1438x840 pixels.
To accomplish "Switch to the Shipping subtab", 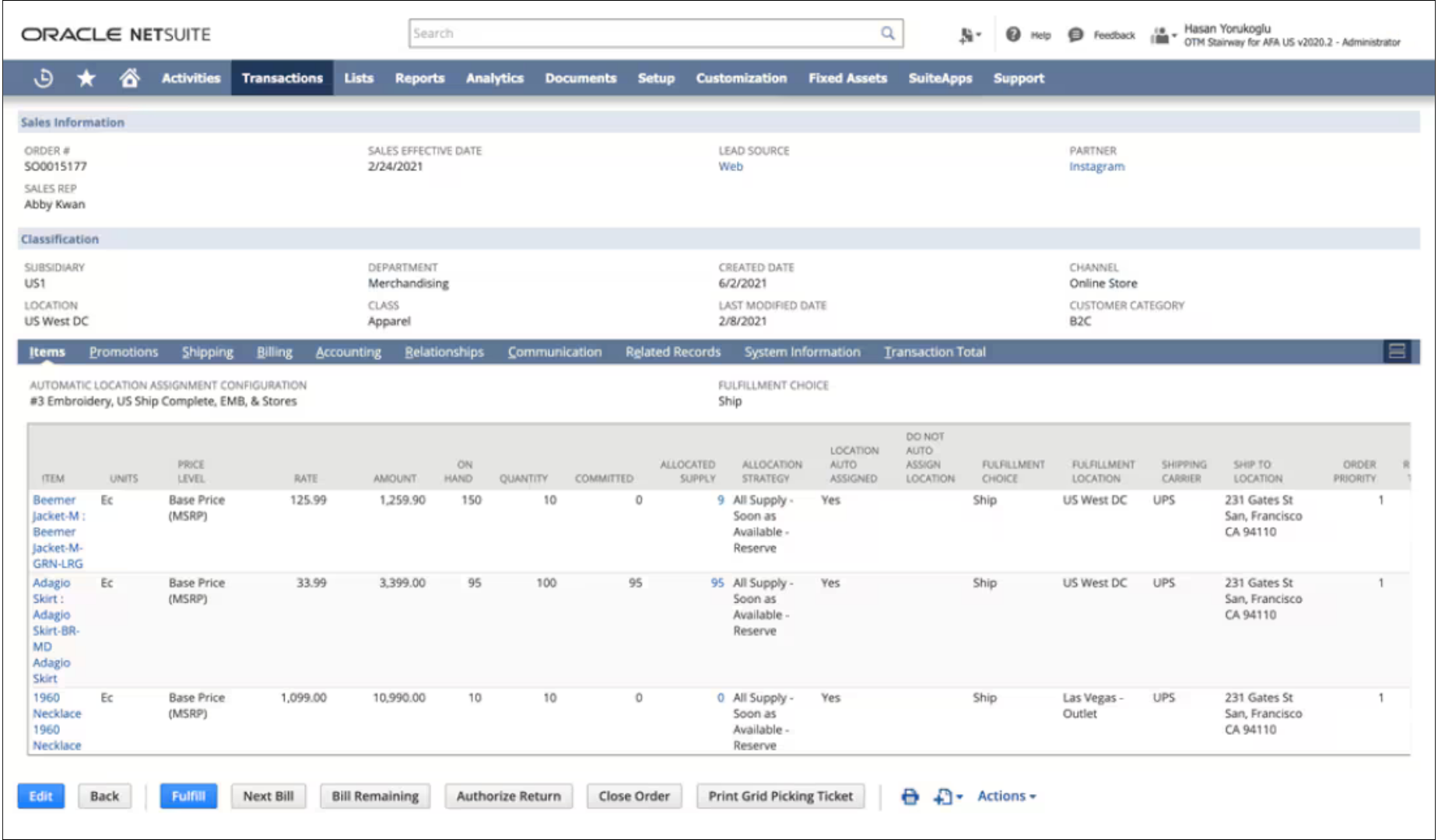I will (208, 352).
